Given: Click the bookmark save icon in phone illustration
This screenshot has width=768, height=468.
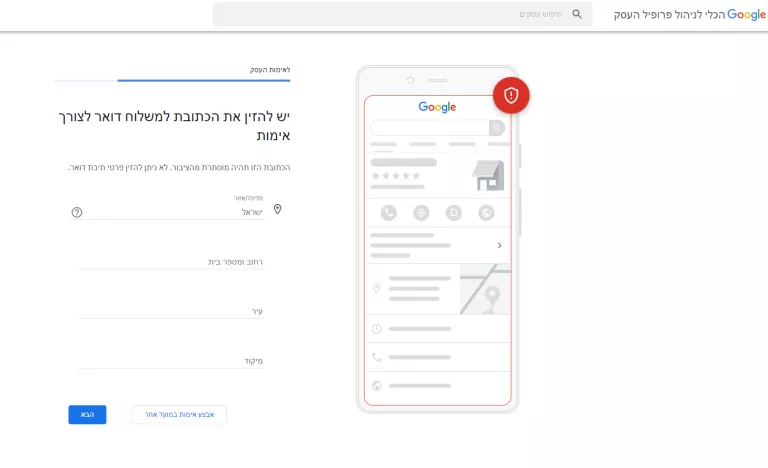Looking at the screenshot, I should tap(454, 213).
